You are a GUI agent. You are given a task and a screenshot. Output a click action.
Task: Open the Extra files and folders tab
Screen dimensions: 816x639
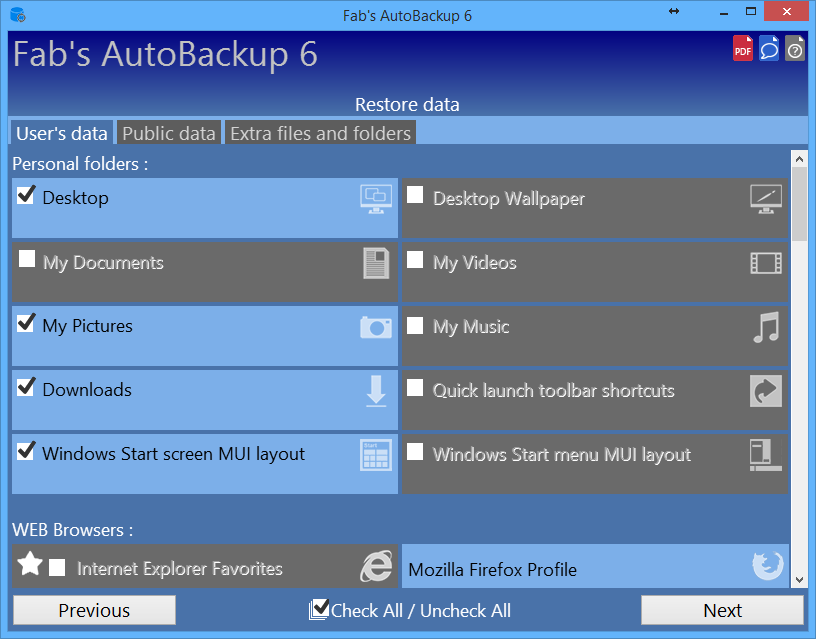point(321,133)
